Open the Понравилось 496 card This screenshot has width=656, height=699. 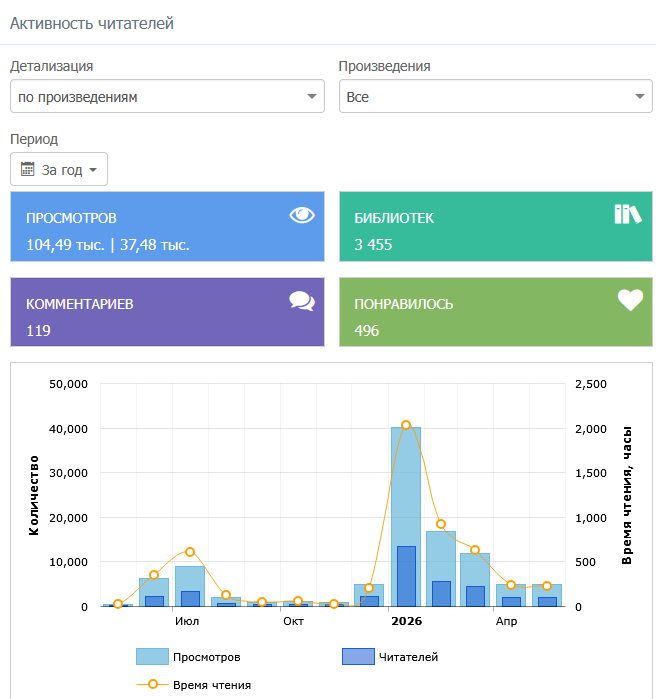point(496,312)
